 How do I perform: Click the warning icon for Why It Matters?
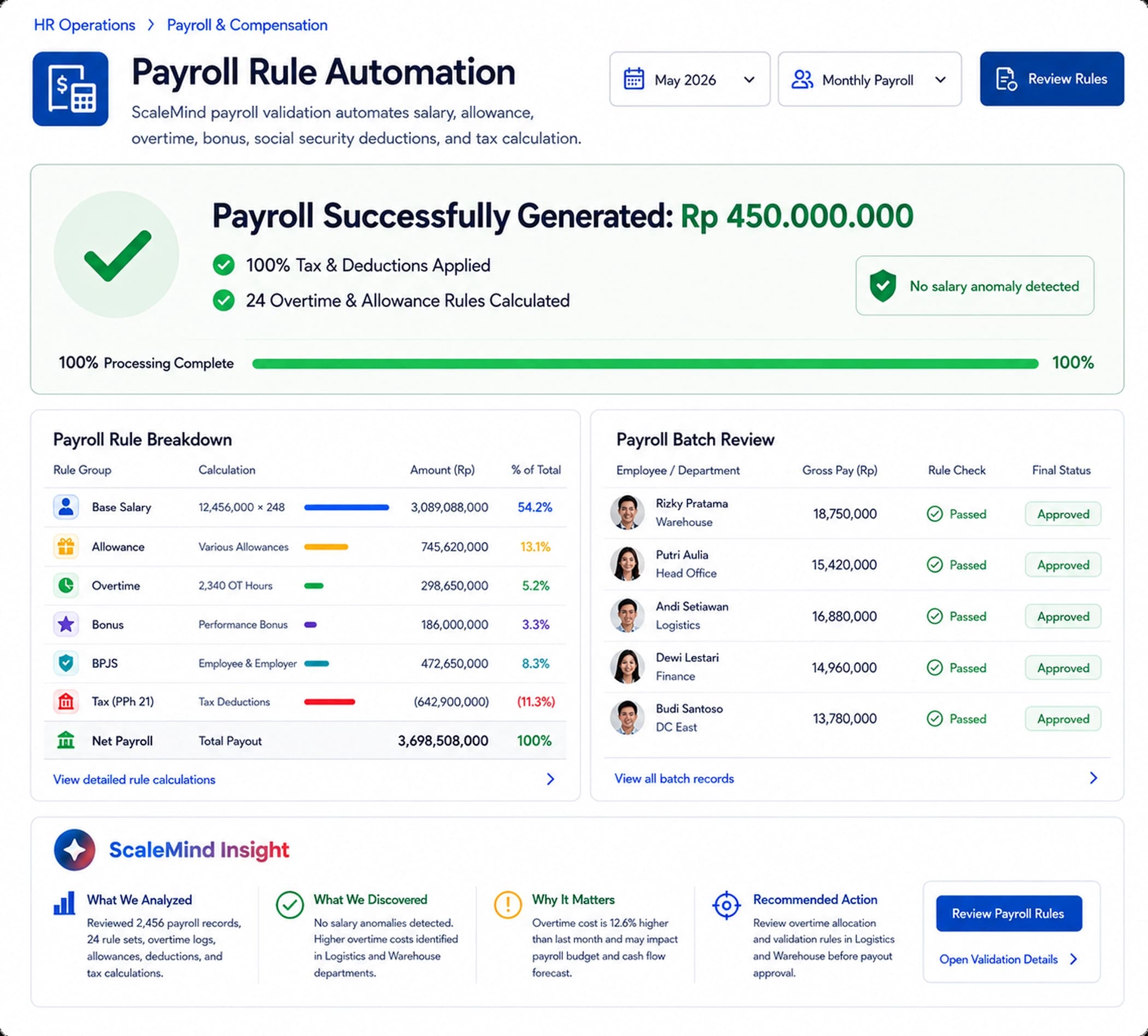pyautogui.click(x=507, y=904)
